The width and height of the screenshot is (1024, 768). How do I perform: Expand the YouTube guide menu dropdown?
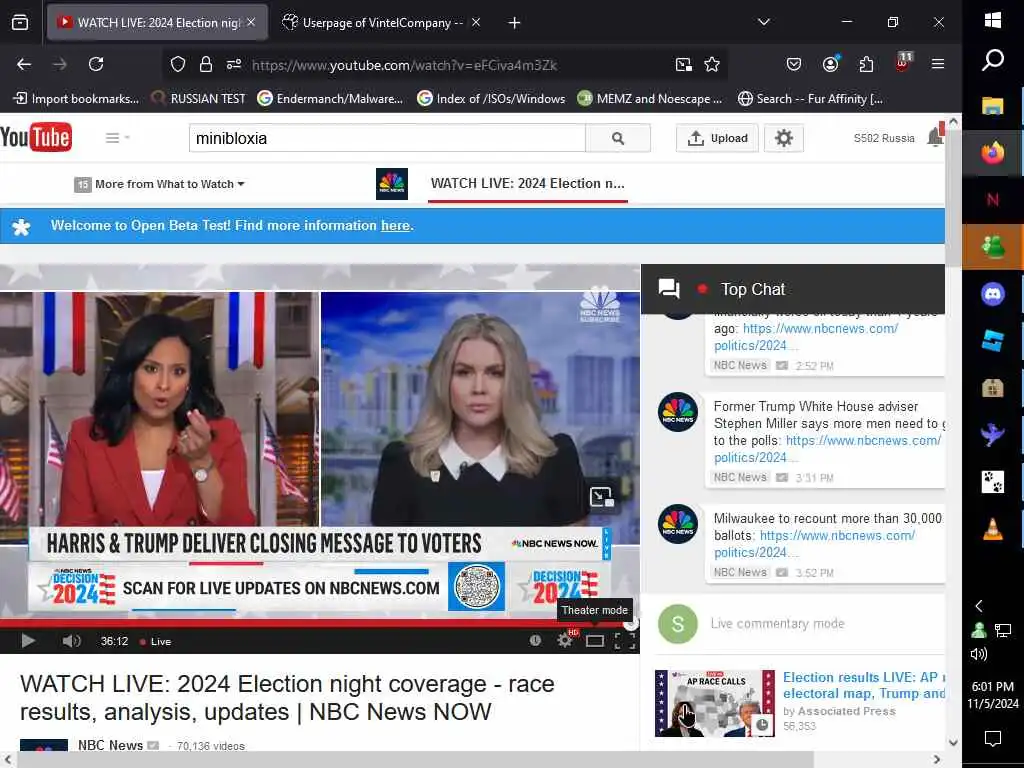(x=118, y=138)
